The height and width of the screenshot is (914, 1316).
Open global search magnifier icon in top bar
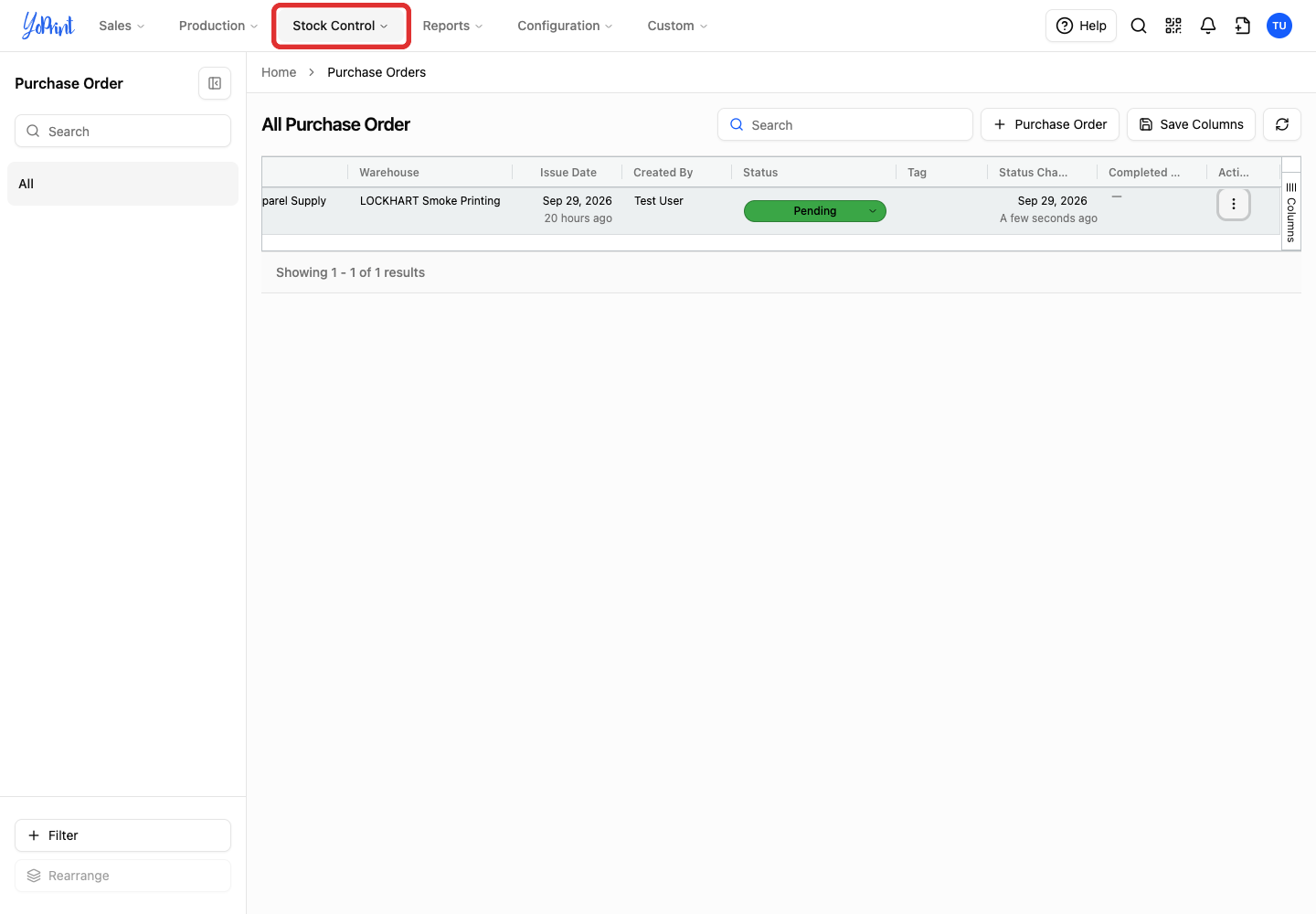click(1139, 26)
